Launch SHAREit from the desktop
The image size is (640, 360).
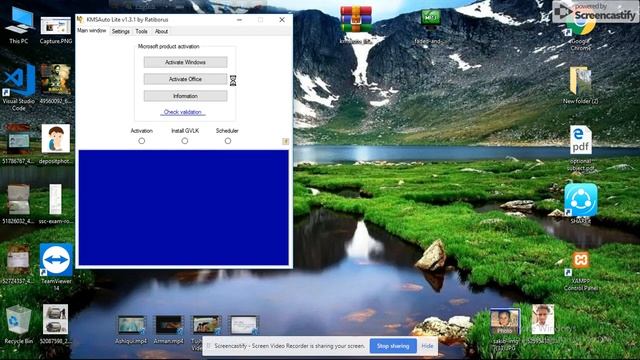coord(580,204)
